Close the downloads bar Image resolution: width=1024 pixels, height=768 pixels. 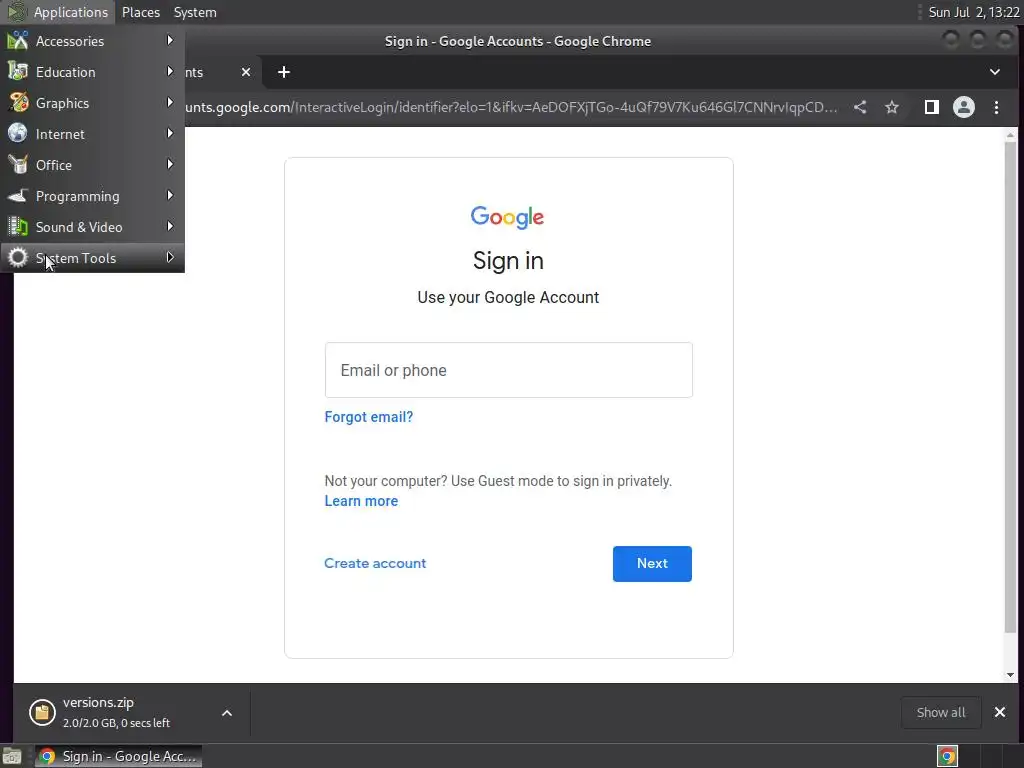(1000, 712)
